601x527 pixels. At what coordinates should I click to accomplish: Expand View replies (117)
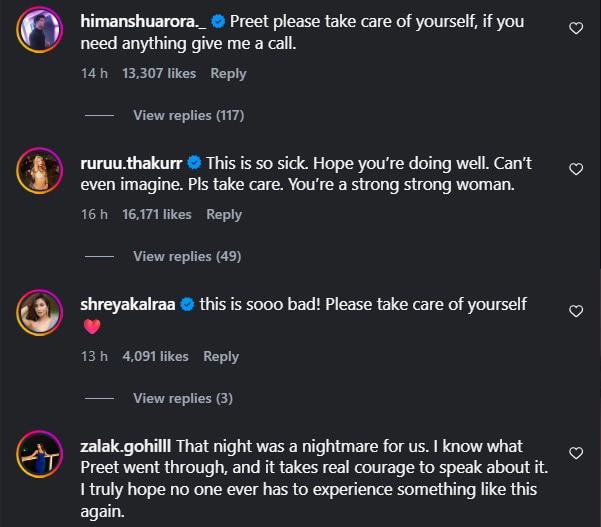pos(188,115)
